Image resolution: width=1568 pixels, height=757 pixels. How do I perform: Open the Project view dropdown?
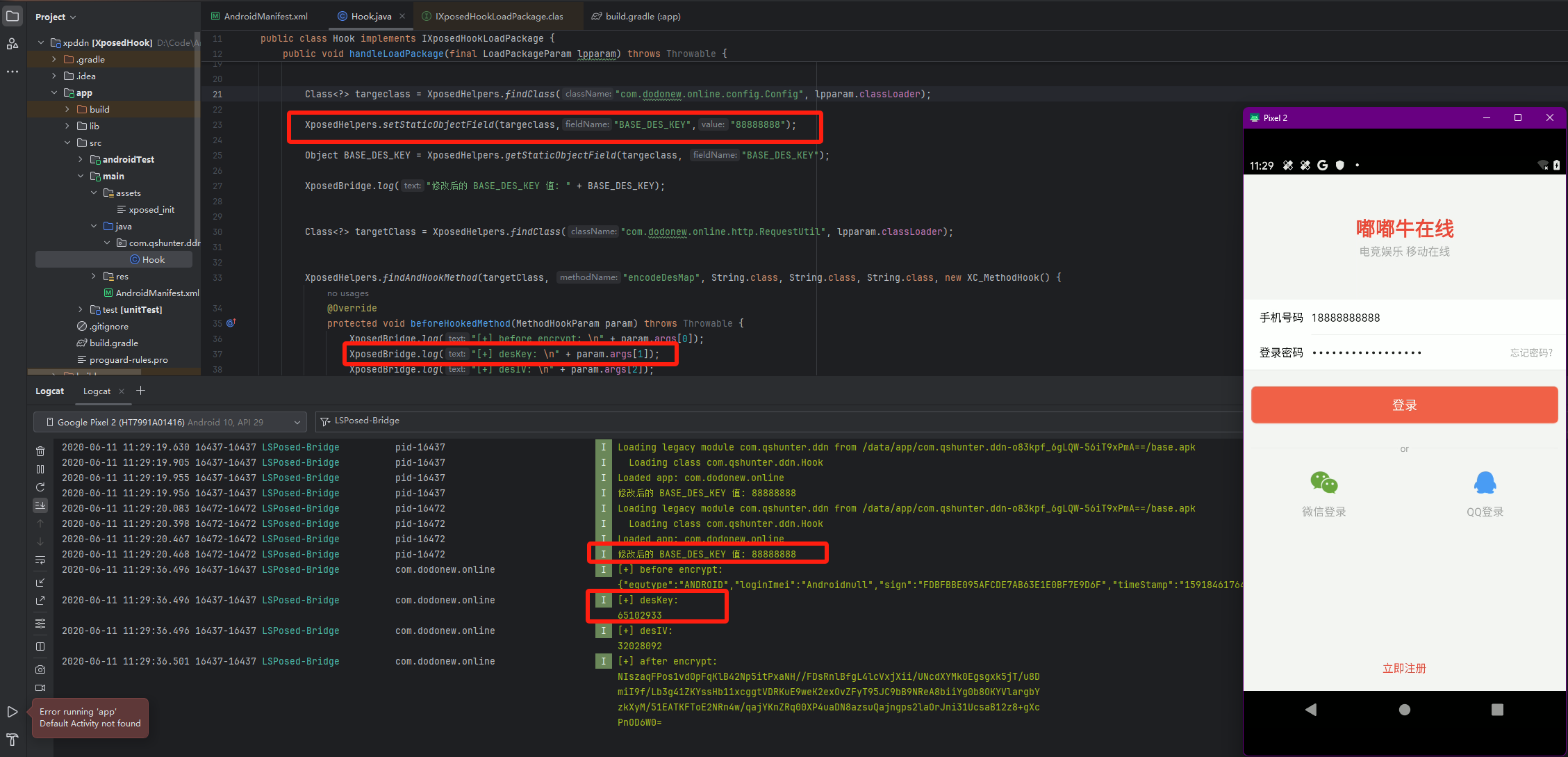(56, 17)
